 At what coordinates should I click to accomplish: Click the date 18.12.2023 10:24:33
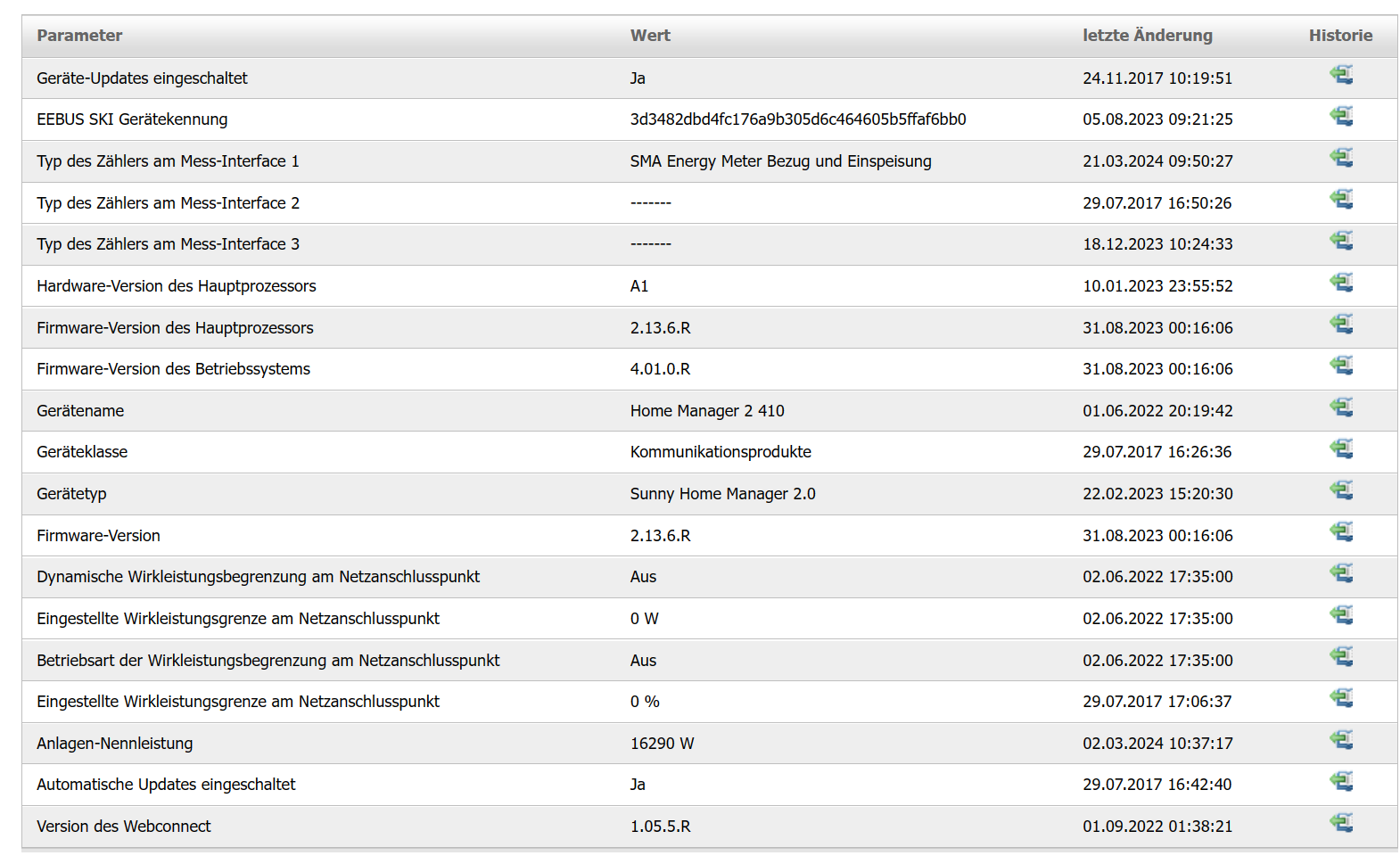point(1157,244)
